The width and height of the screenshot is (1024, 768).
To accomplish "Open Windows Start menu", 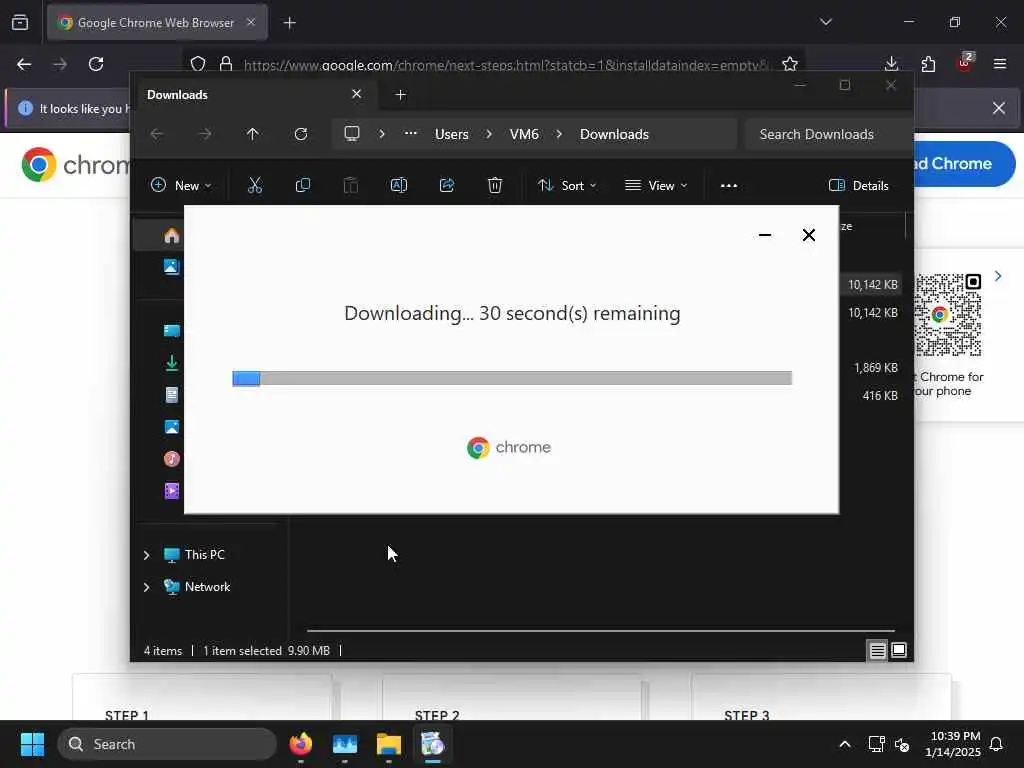I will pyautogui.click(x=32, y=744).
